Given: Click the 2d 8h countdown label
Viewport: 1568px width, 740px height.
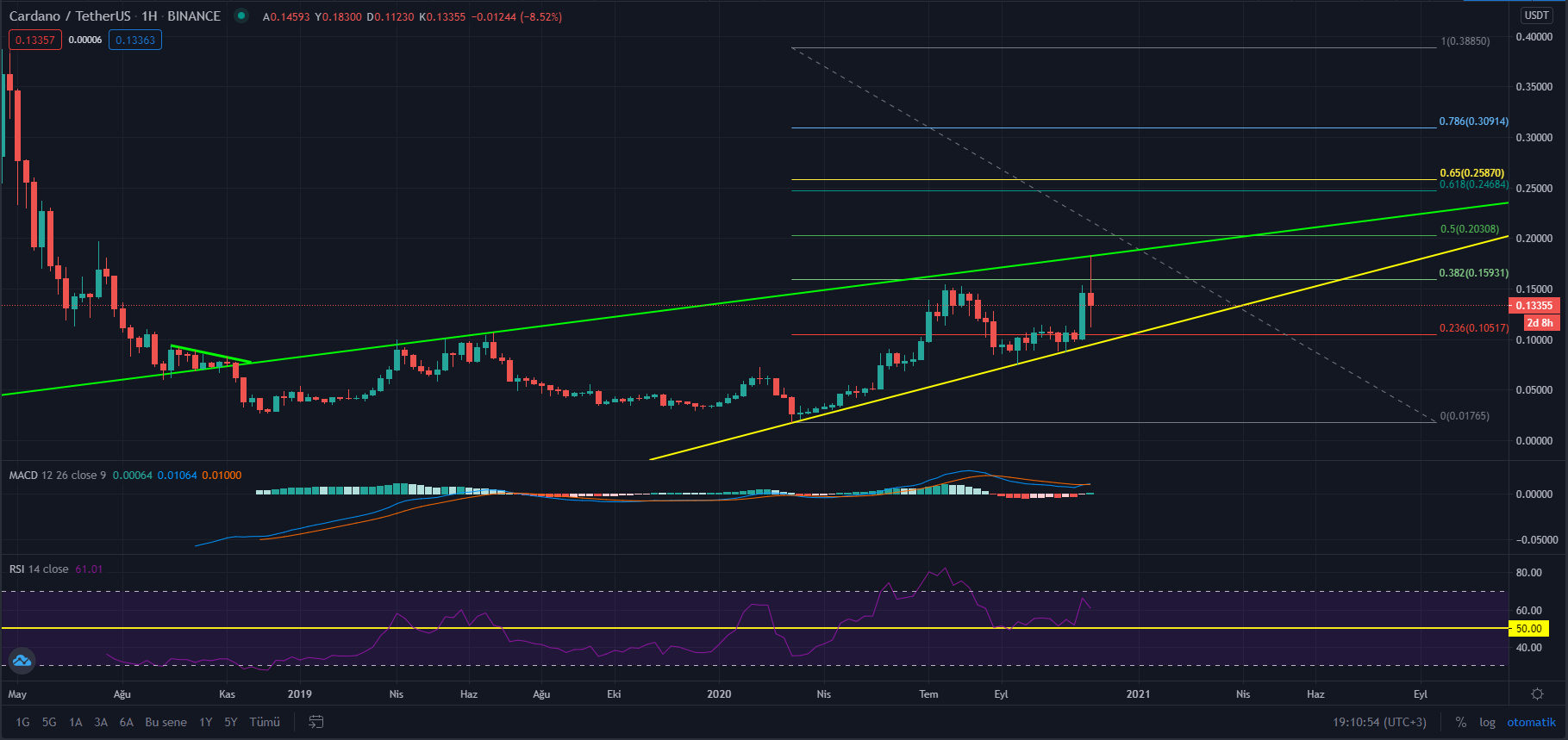Looking at the screenshot, I should (1540, 323).
